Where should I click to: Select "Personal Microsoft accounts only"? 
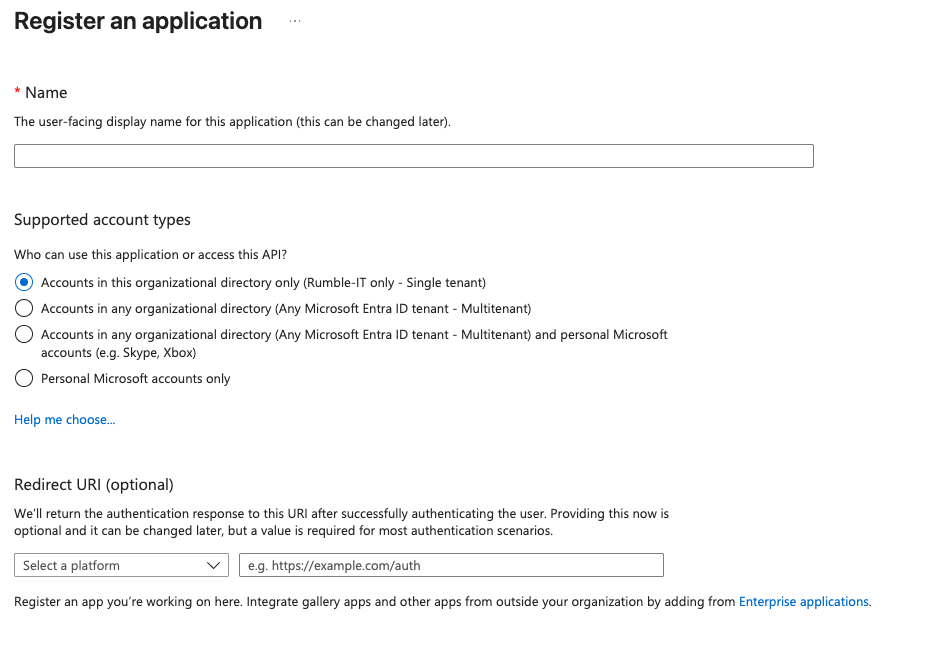pyautogui.click(x=23, y=378)
